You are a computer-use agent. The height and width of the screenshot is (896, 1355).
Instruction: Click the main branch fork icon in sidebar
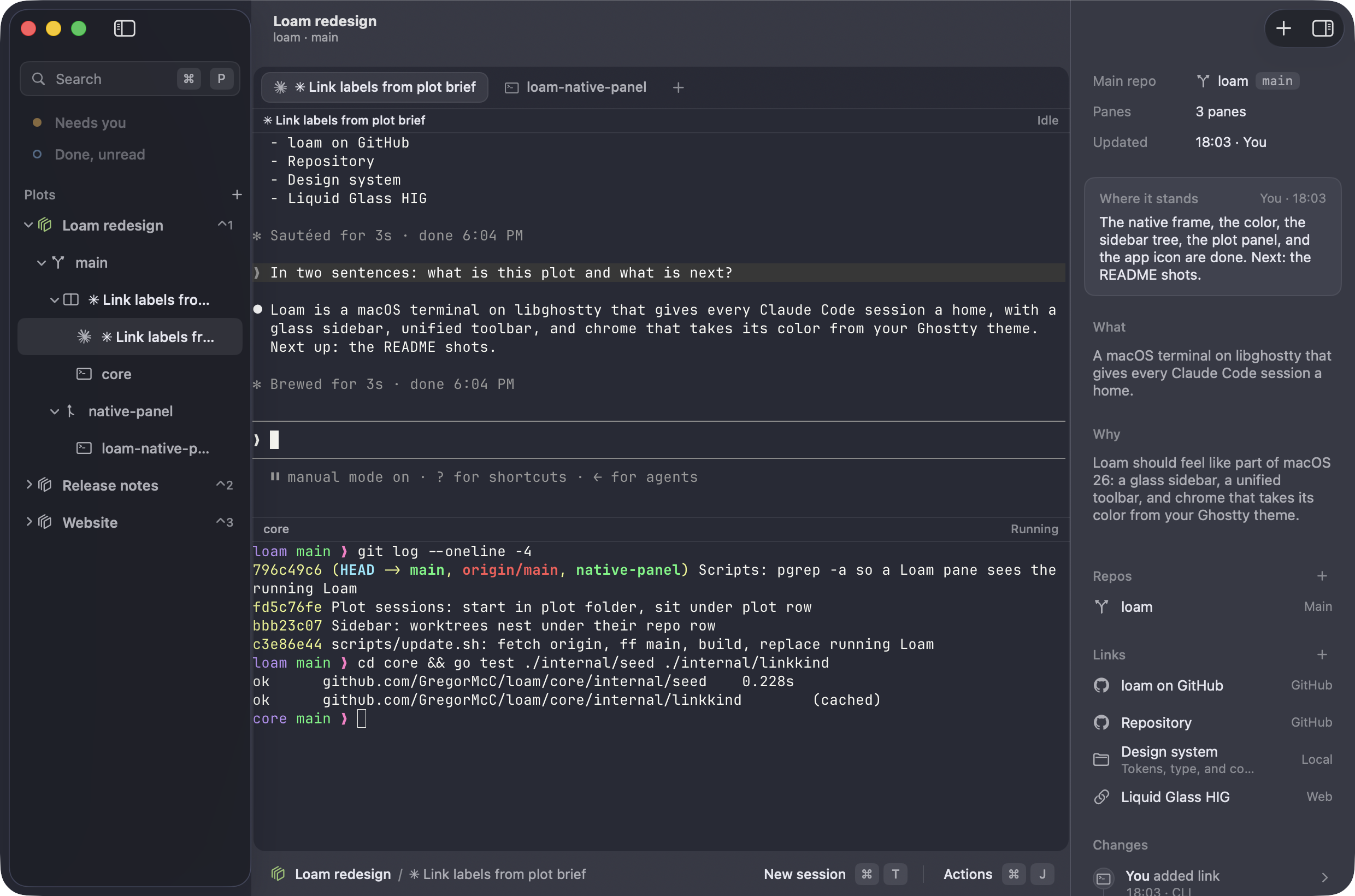(58, 263)
